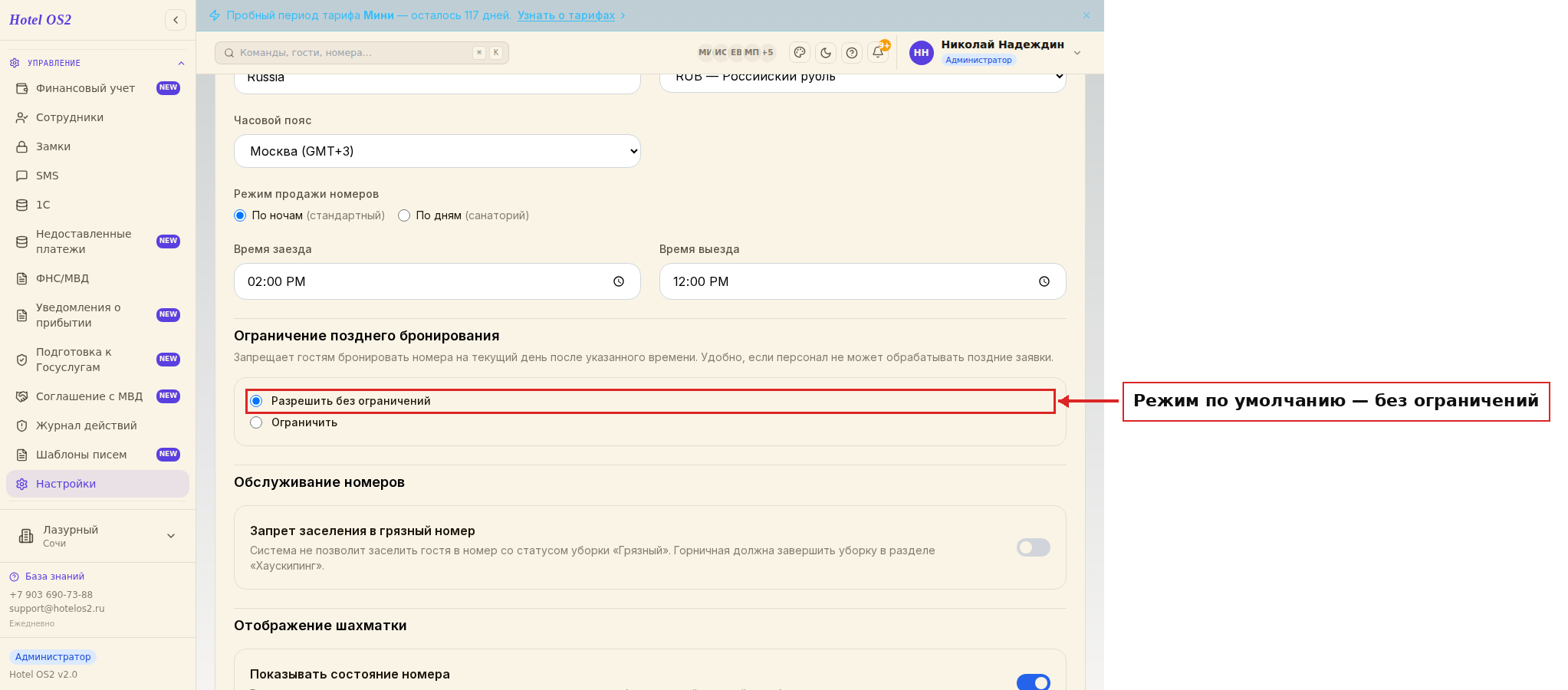1568x690 pixels.
Task: Open Недоставленные платежи
Action: point(97,242)
